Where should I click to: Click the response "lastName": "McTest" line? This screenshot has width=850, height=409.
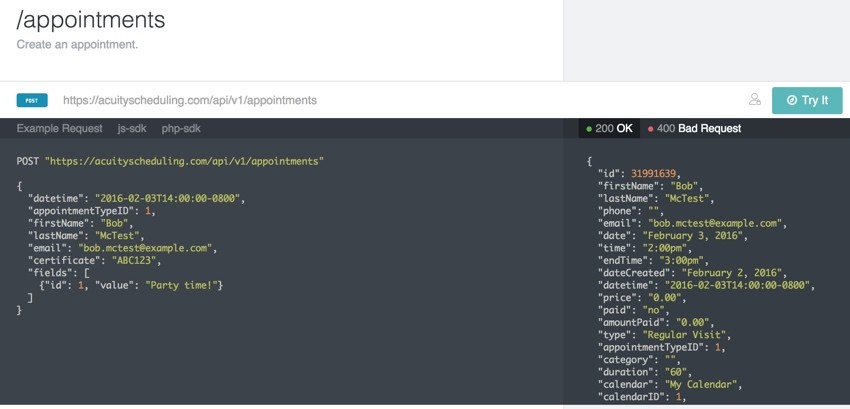[656, 199]
